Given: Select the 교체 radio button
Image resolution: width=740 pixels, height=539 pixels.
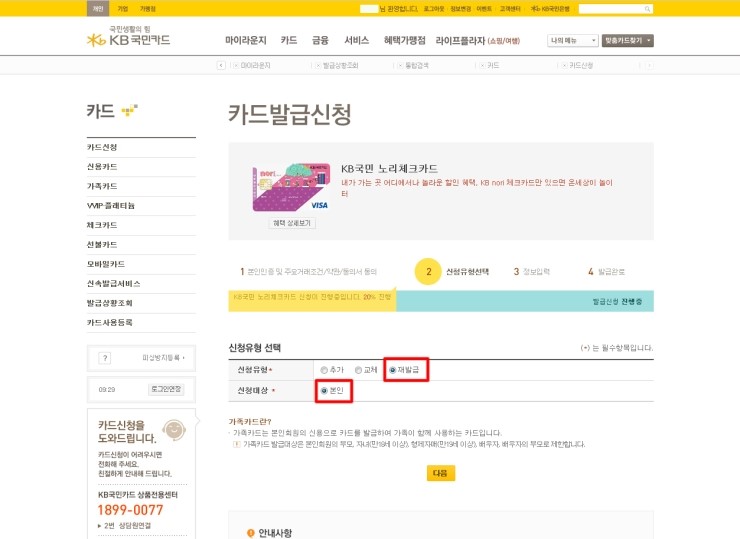Looking at the screenshot, I should click(358, 370).
